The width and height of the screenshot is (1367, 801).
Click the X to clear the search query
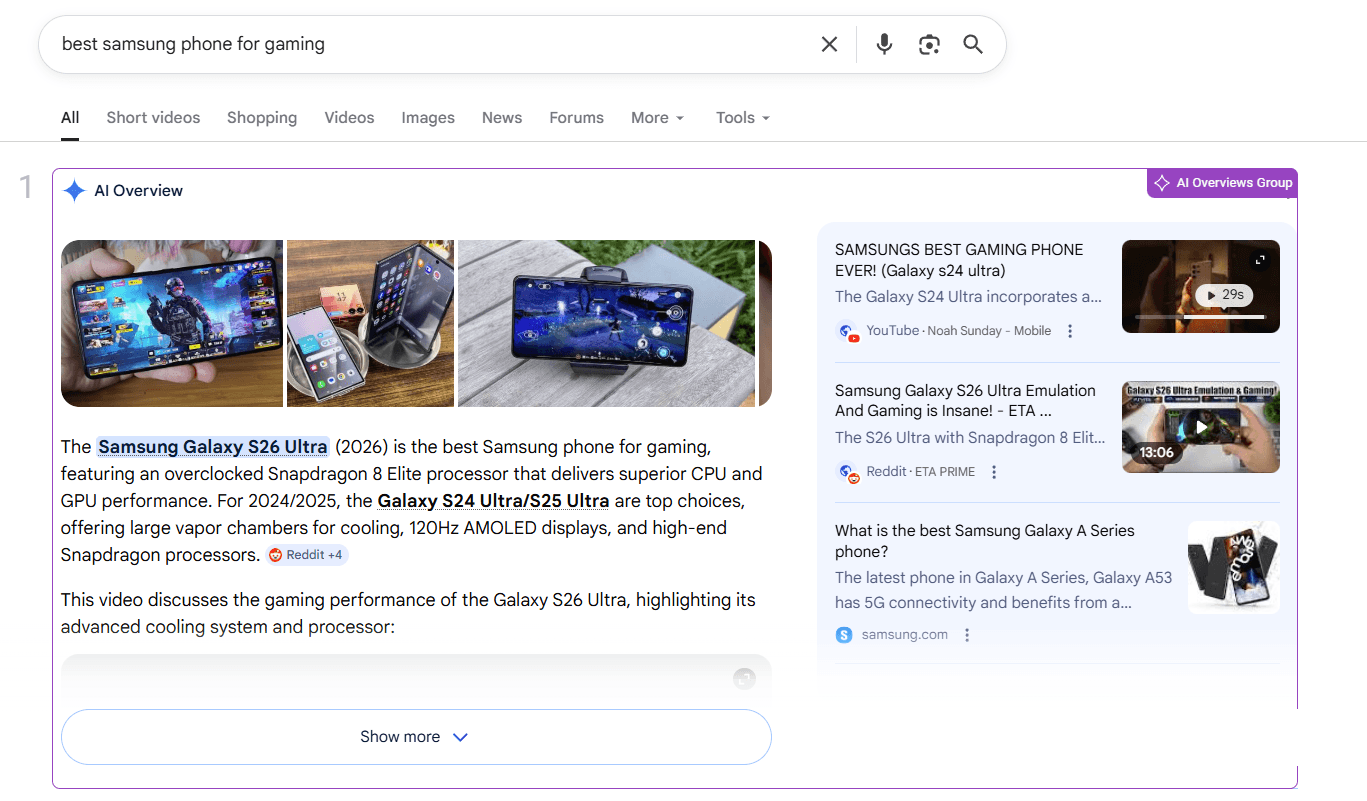click(x=829, y=44)
